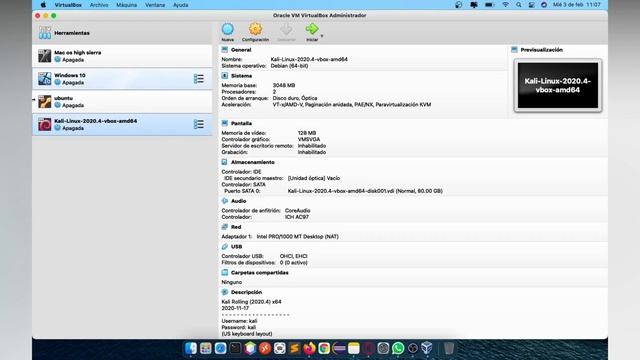Open the Máquina menu
The height and width of the screenshot is (360, 640).
point(127,5)
